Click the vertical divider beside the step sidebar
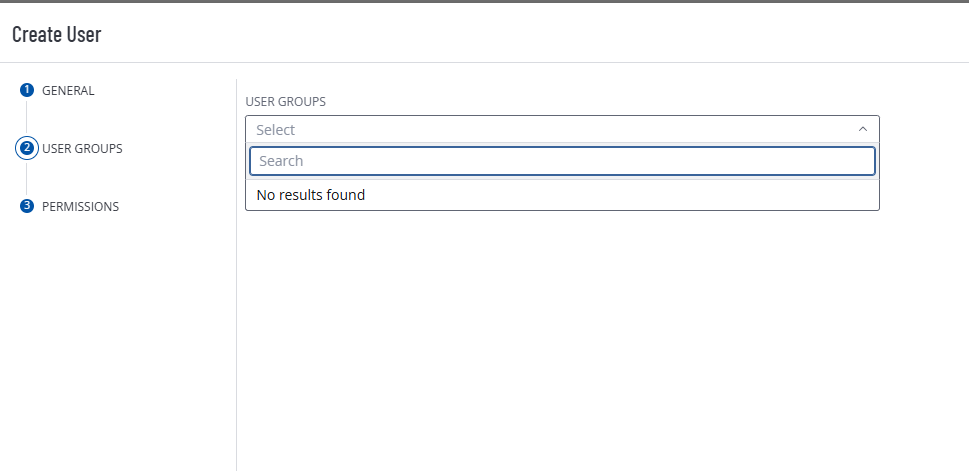 236,300
